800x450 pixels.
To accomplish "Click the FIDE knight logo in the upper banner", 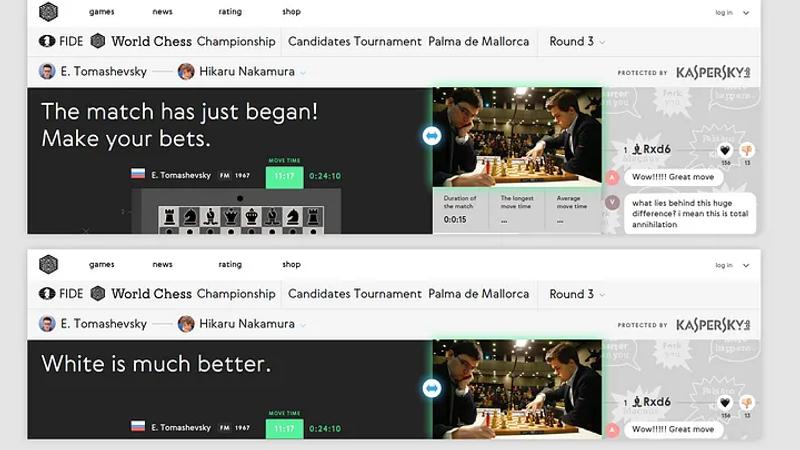I will 47,41.
